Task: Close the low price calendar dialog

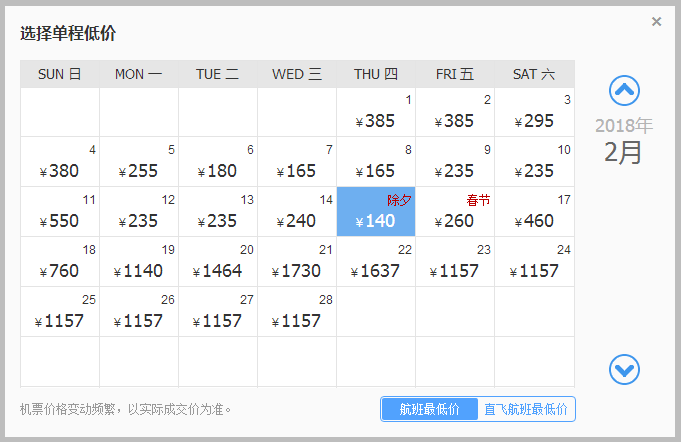Action: 656,22
